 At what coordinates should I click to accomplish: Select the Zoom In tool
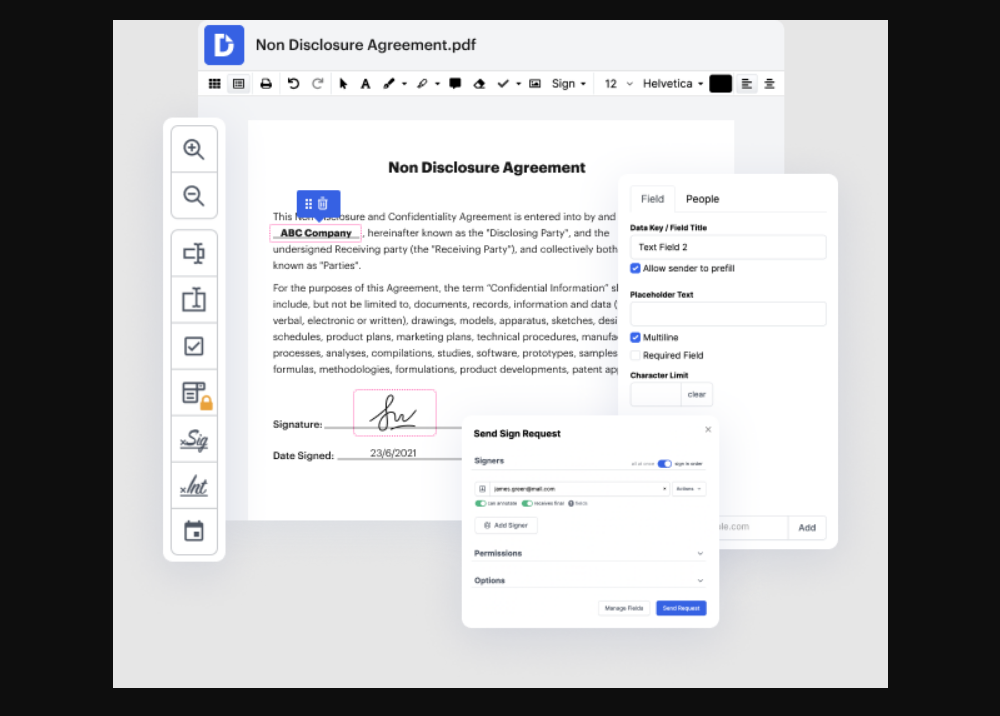[x=194, y=148]
